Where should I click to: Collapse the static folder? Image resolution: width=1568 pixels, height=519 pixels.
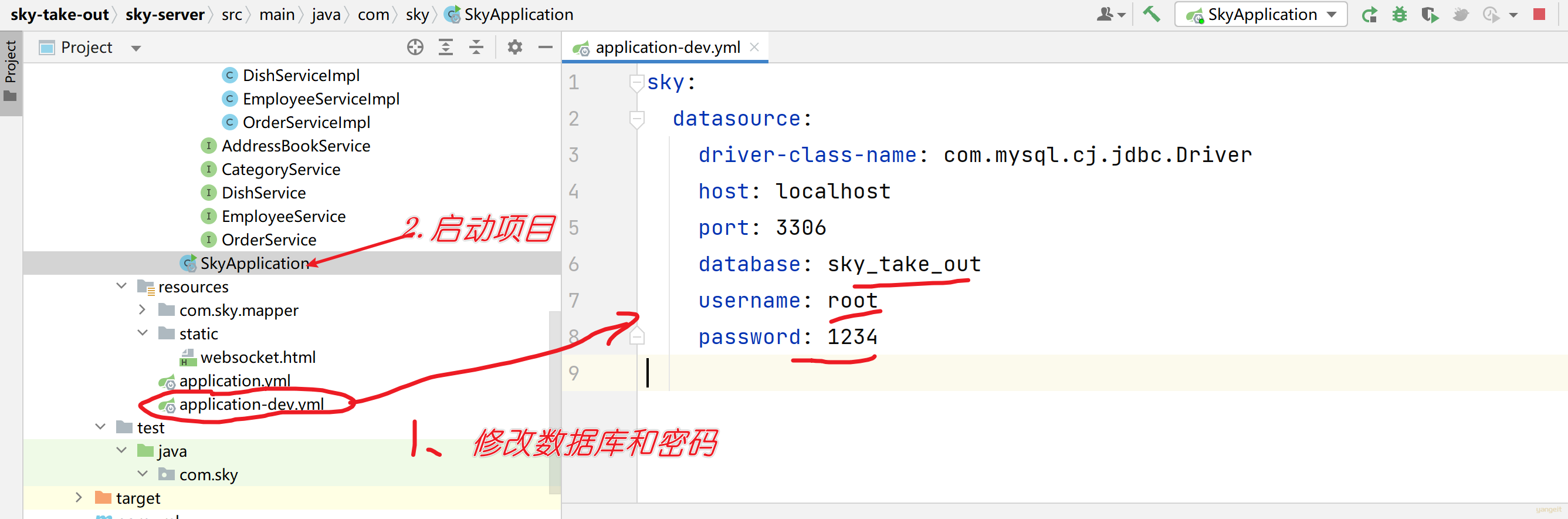pyautogui.click(x=143, y=333)
